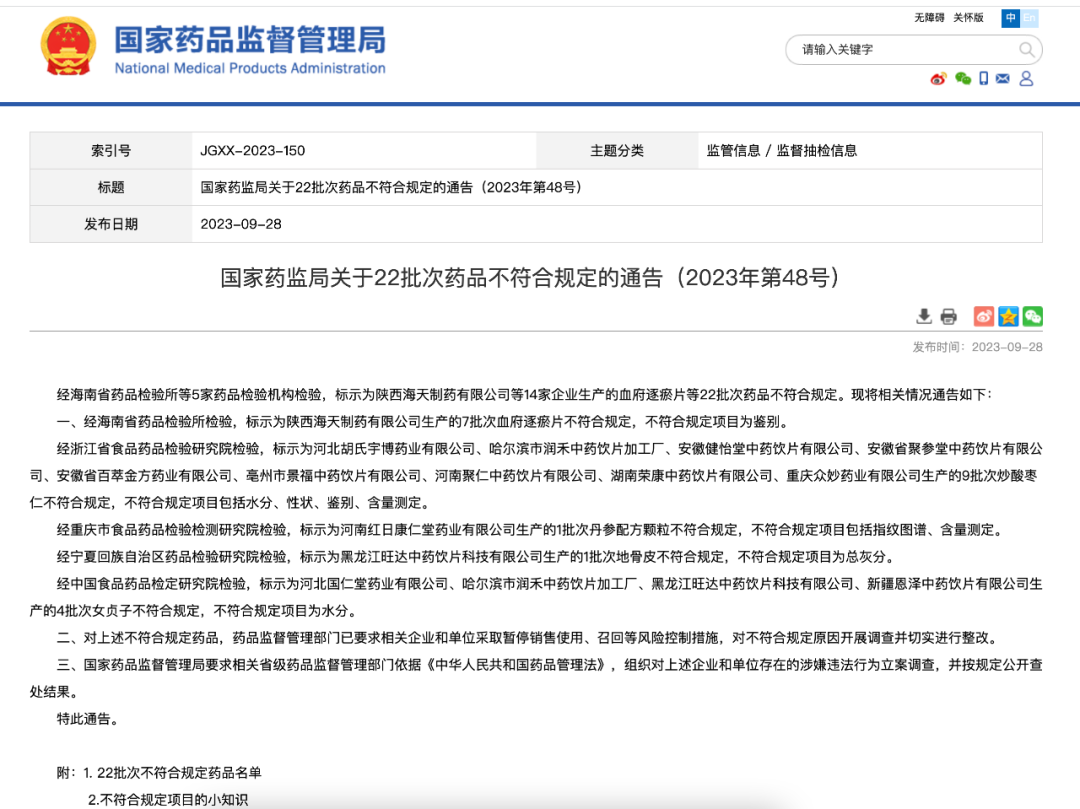This screenshot has height=809, width=1080.
Task: Switch language to Chinese 中
Action: [x=1010, y=18]
